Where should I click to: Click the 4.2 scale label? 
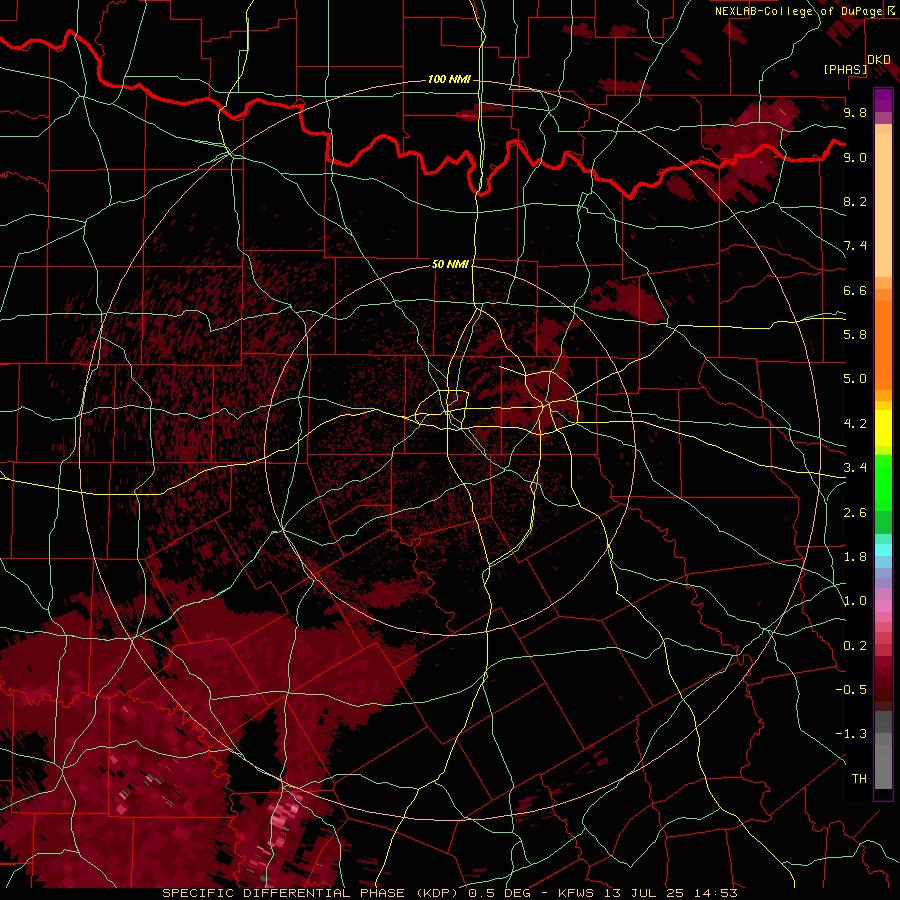(x=855, y=424)
